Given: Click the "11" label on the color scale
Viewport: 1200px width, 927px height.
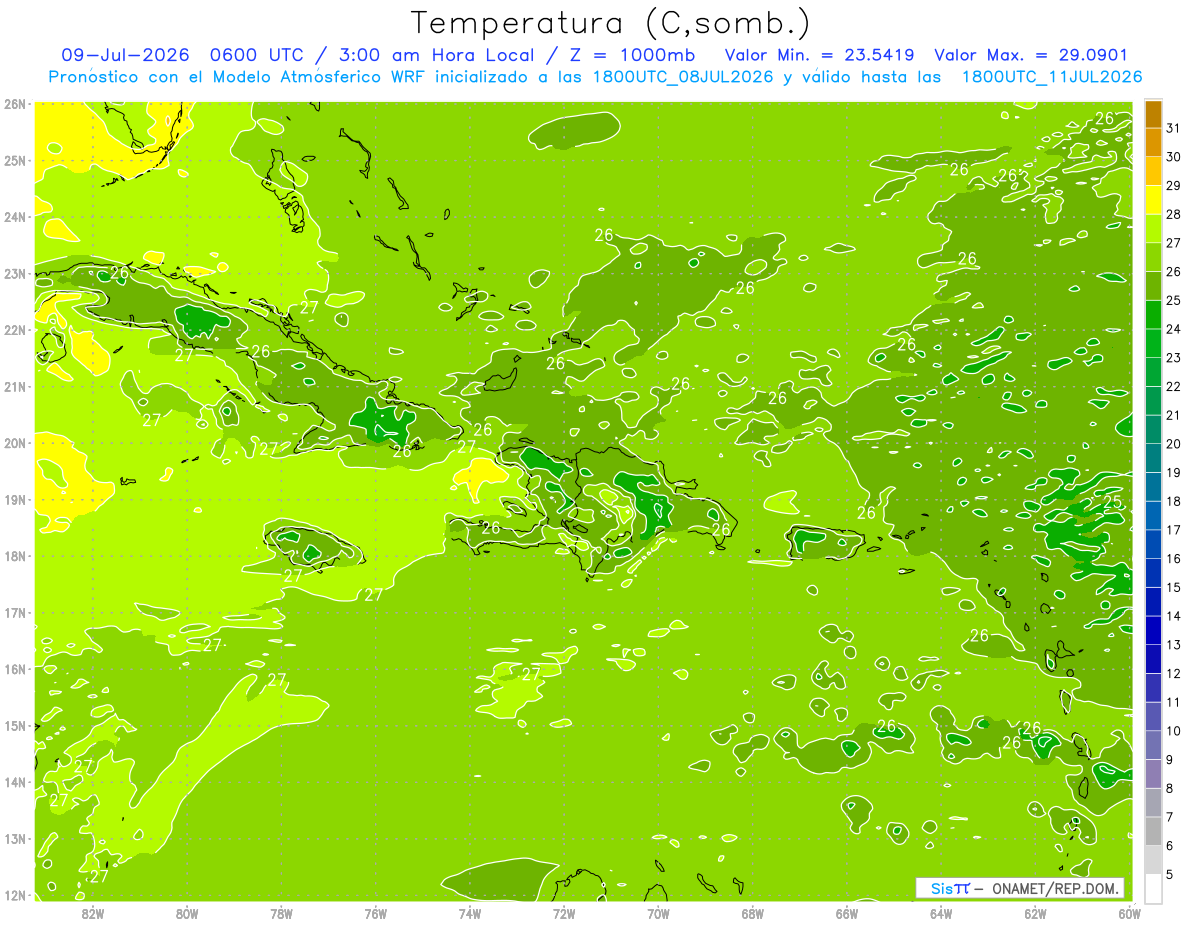Looking at the screenshot, I should [x=1173, y=702].
